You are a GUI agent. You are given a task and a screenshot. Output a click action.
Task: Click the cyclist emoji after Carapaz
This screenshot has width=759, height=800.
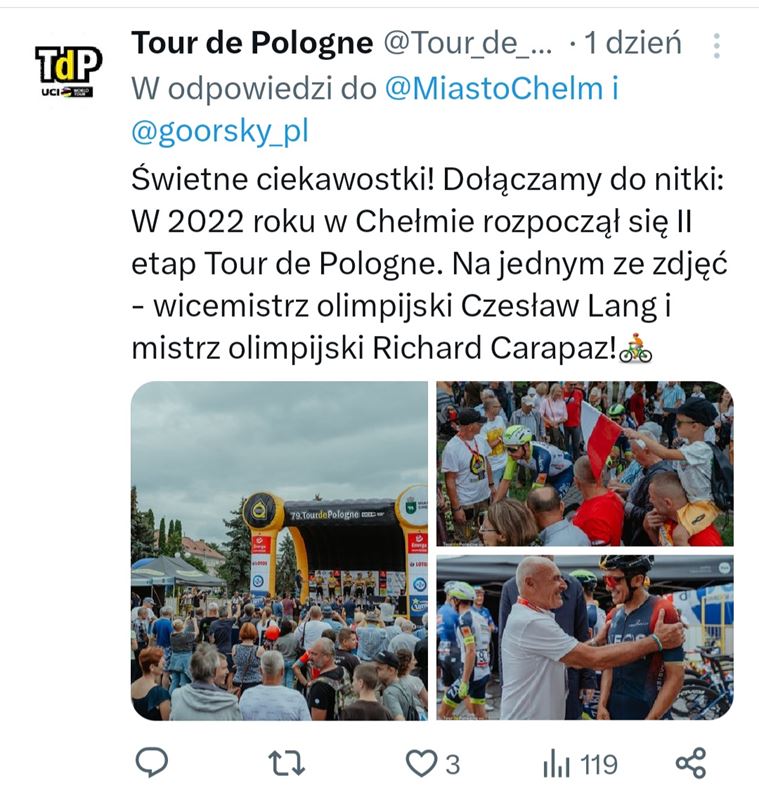tap(636, 349)
